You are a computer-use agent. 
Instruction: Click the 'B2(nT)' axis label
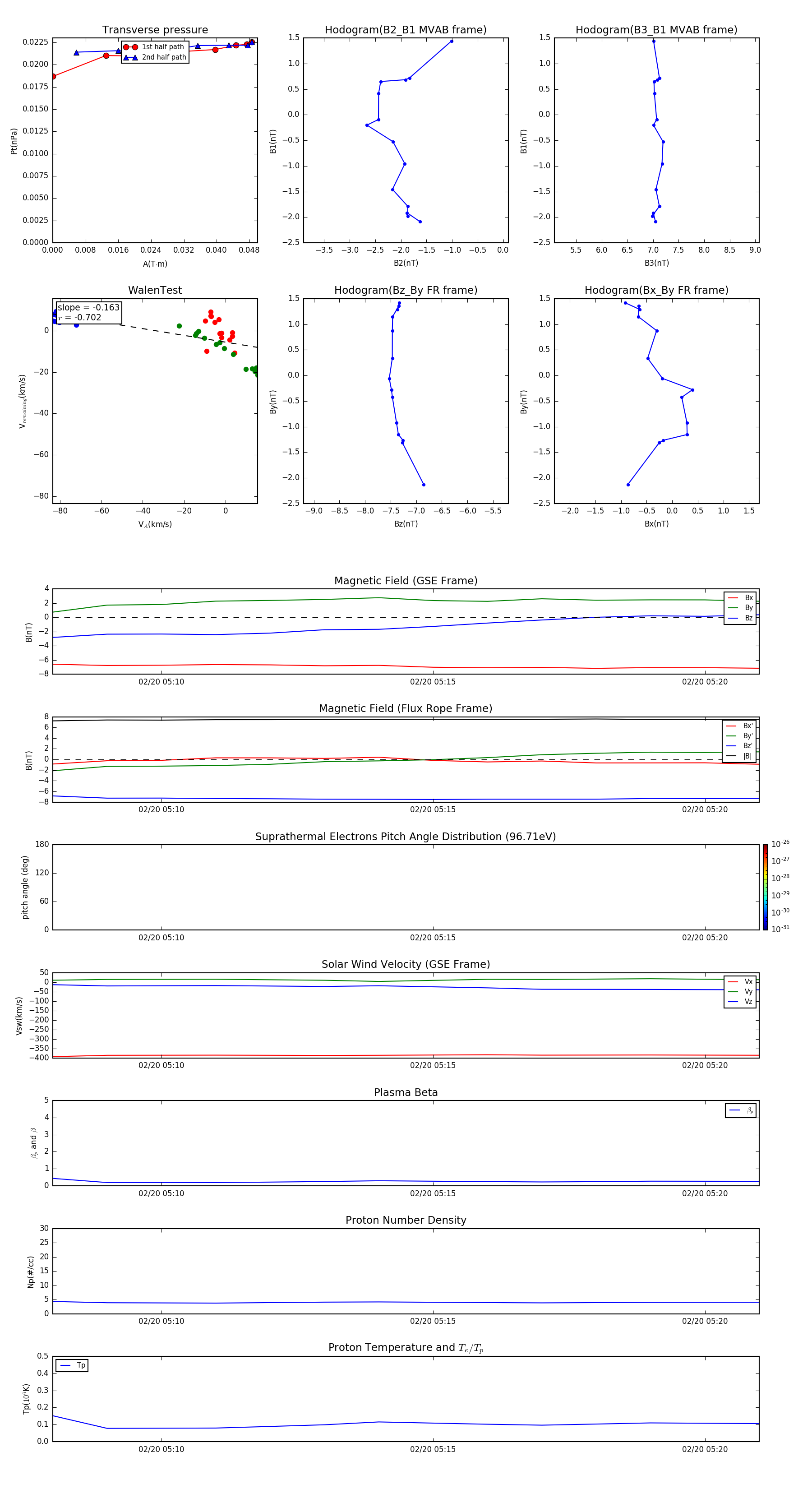coord(406,263)
